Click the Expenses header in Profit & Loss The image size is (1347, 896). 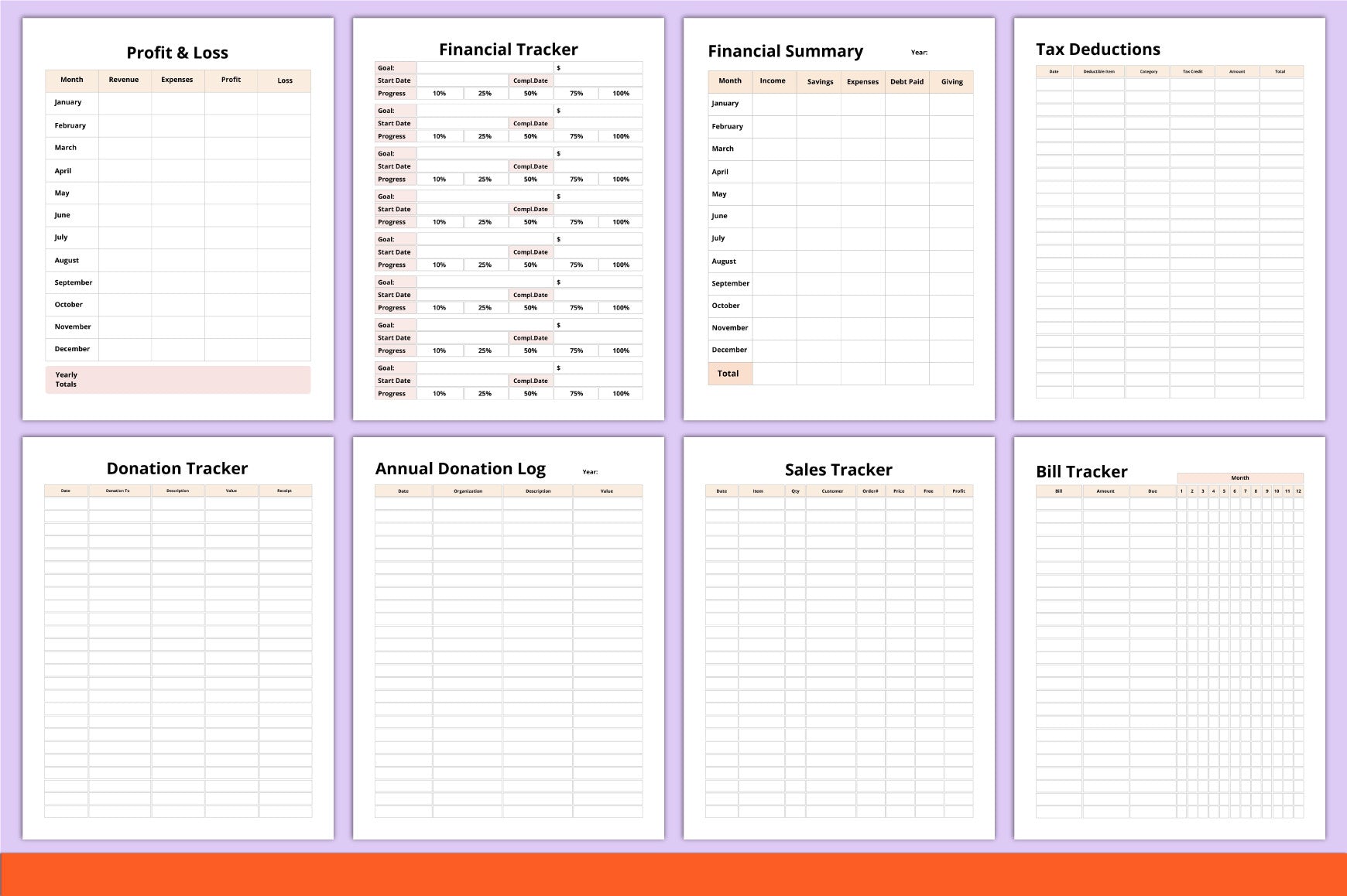(x=177, y=80)
